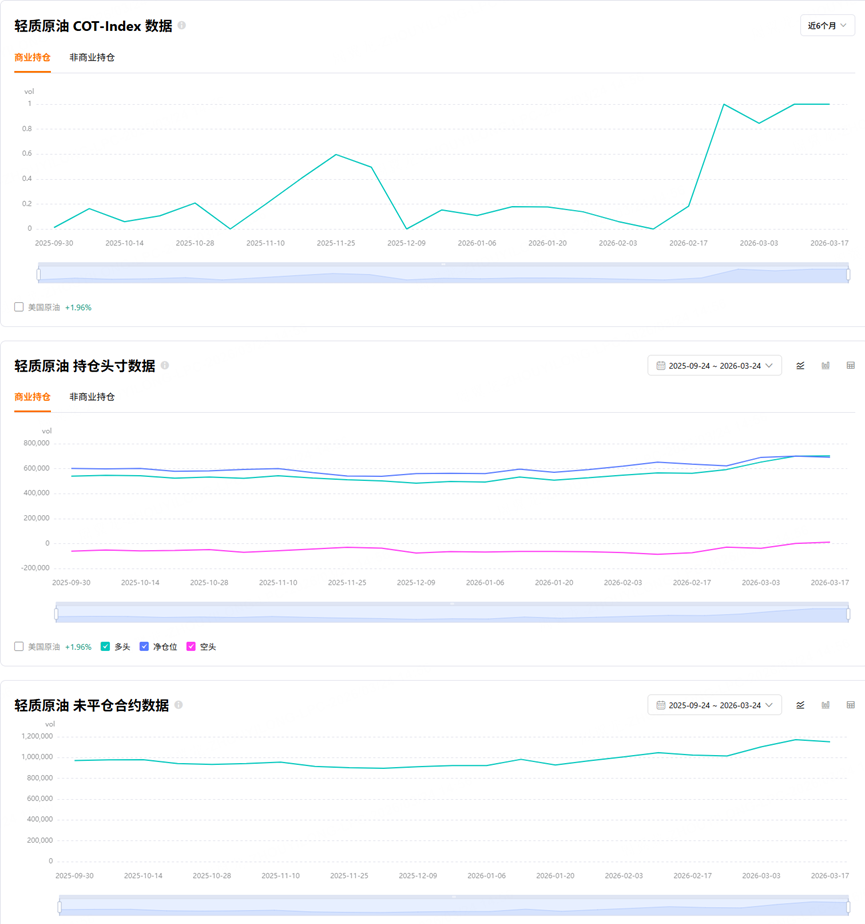Open date range picker in 未平仓合约 section
Viewport: 865px width, 924px height.
pos(714,705)
